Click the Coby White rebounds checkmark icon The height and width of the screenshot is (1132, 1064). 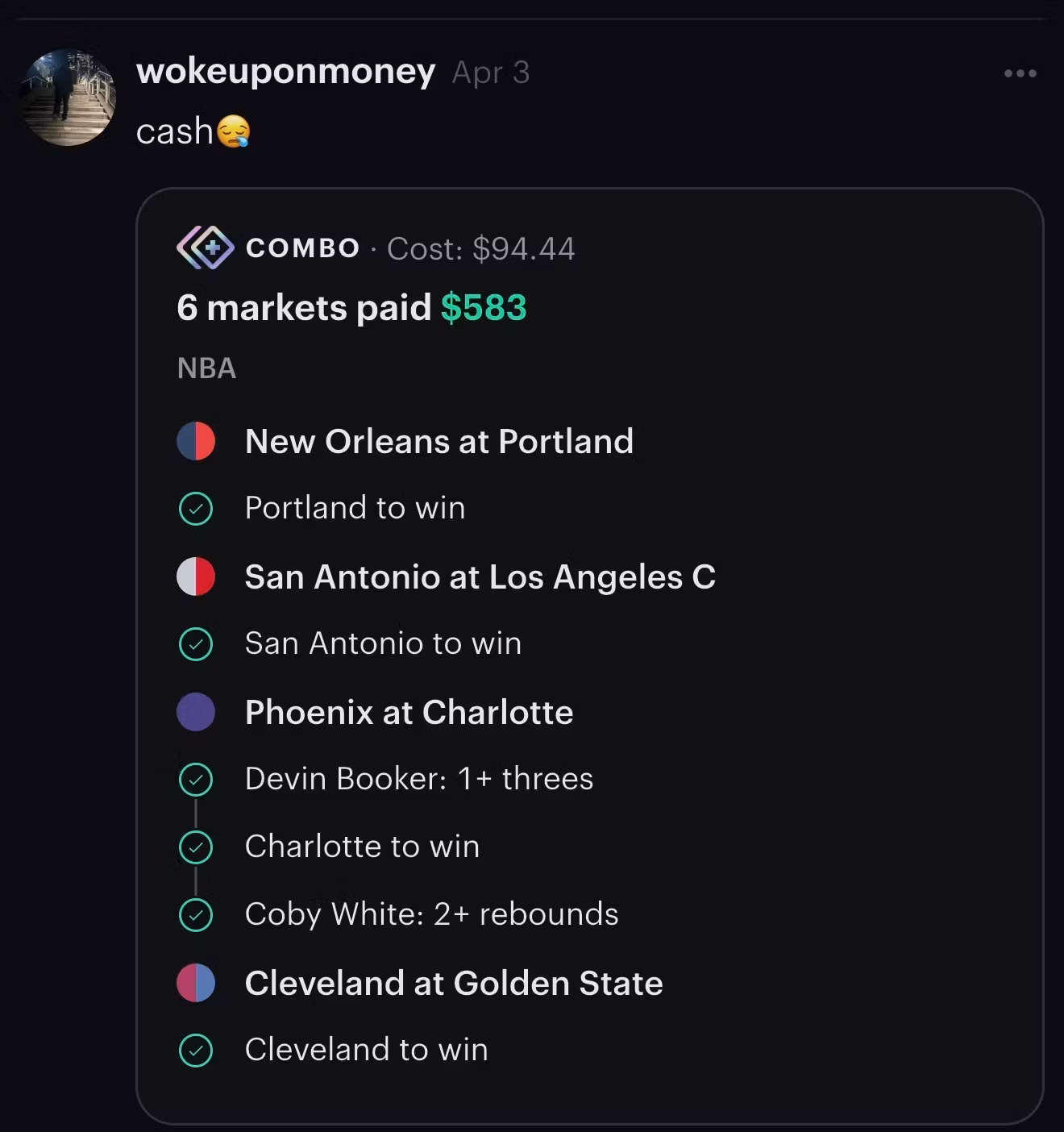tap(196, 915)
